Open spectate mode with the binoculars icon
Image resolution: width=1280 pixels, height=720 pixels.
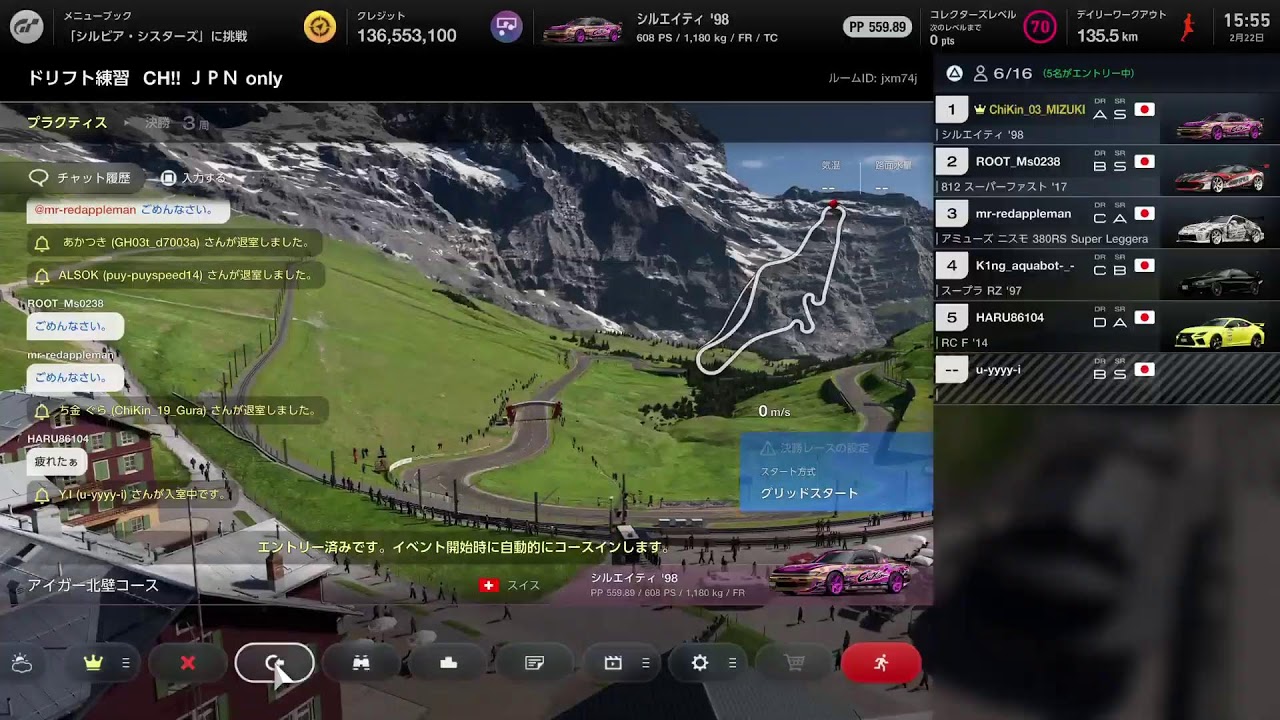click(x=362, y=663)
